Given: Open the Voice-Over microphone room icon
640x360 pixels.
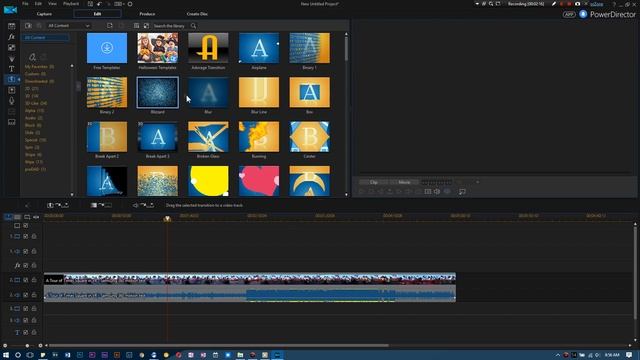Looking at the screenshot, I should 11,100.
